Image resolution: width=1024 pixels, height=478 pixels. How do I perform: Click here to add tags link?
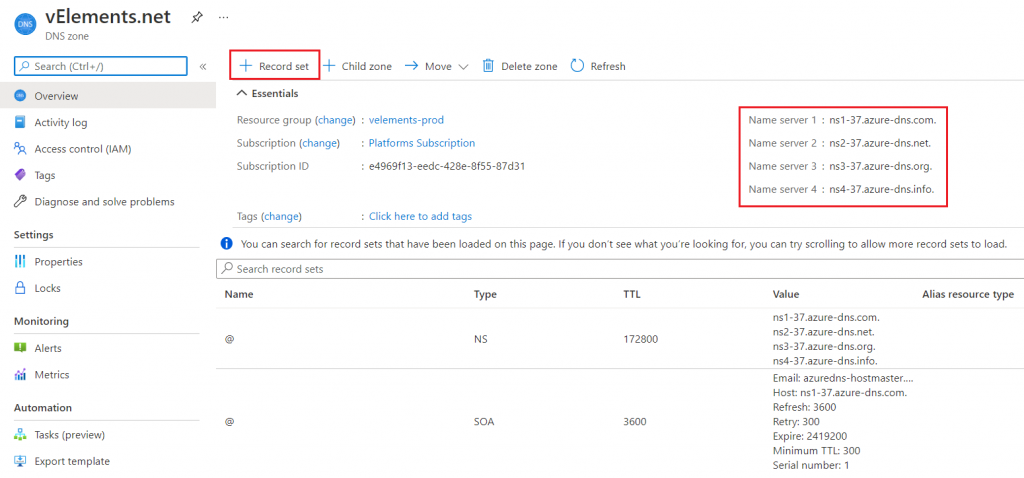pyautogui.click(x=420, y=216)
